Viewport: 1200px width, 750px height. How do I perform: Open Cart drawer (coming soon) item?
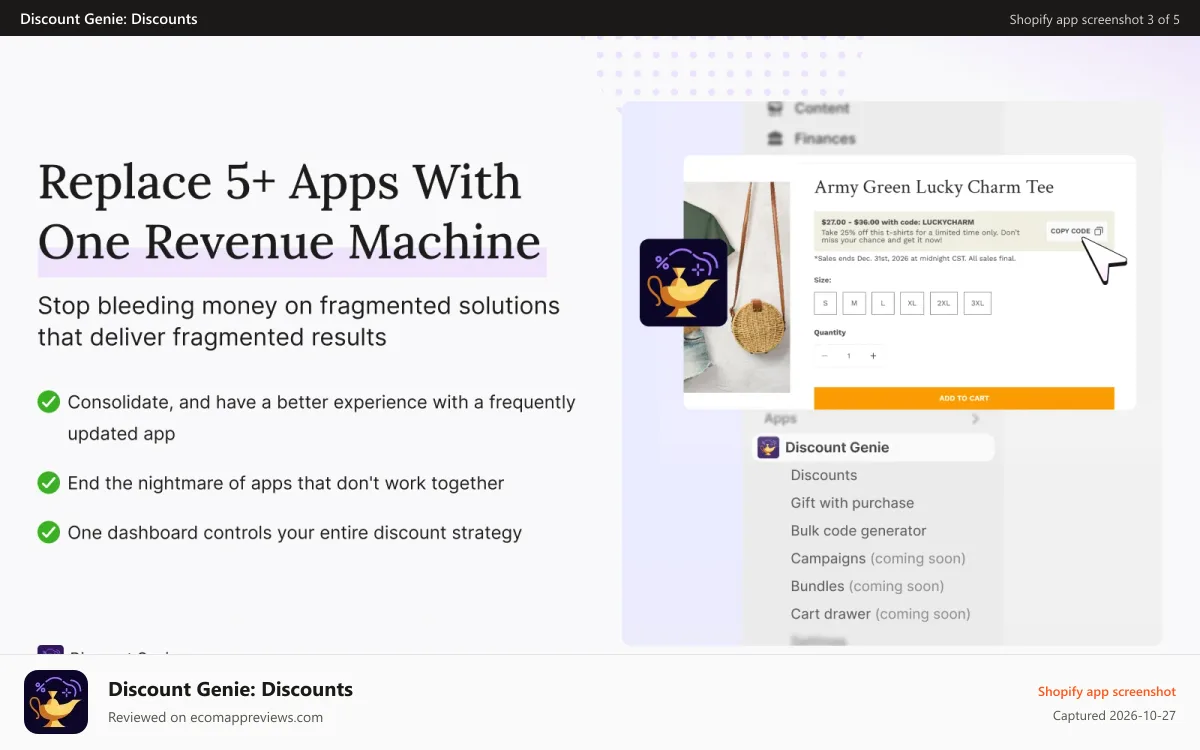[880, 614]
